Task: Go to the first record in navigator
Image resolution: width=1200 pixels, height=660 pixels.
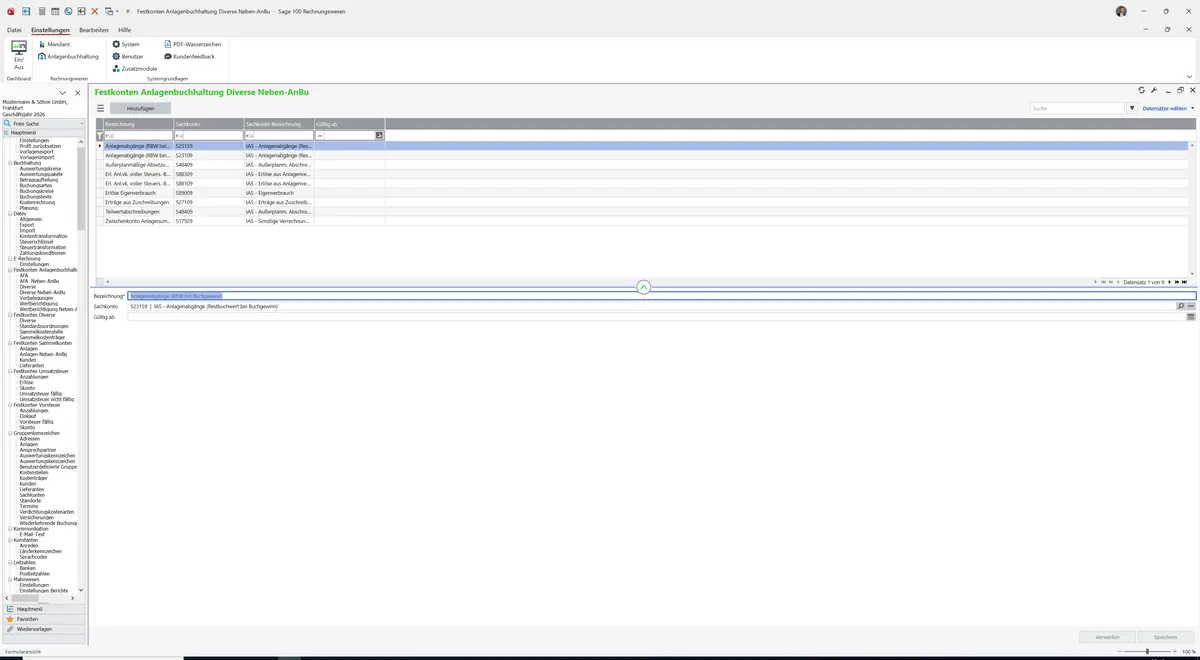Action: tap(1103, 282)
